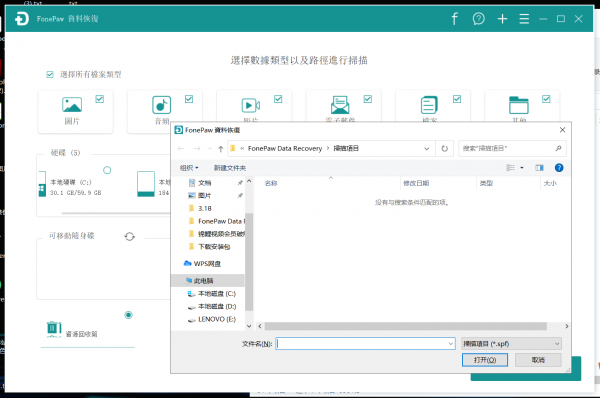The image size is (600, 398).
Task: Select the video file type card icon
Action: point(251,105)
